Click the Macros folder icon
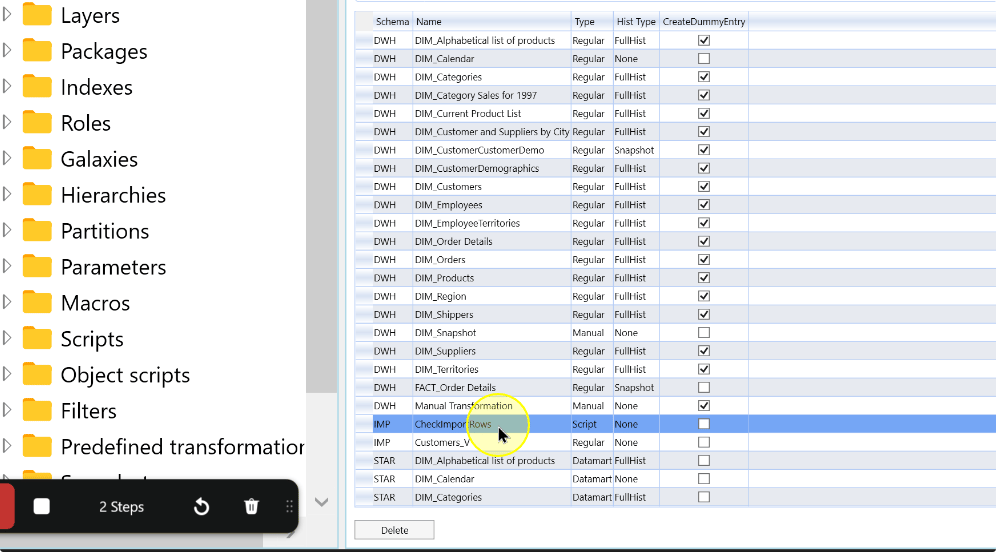The image size is (996, 552). coord(37,302)
